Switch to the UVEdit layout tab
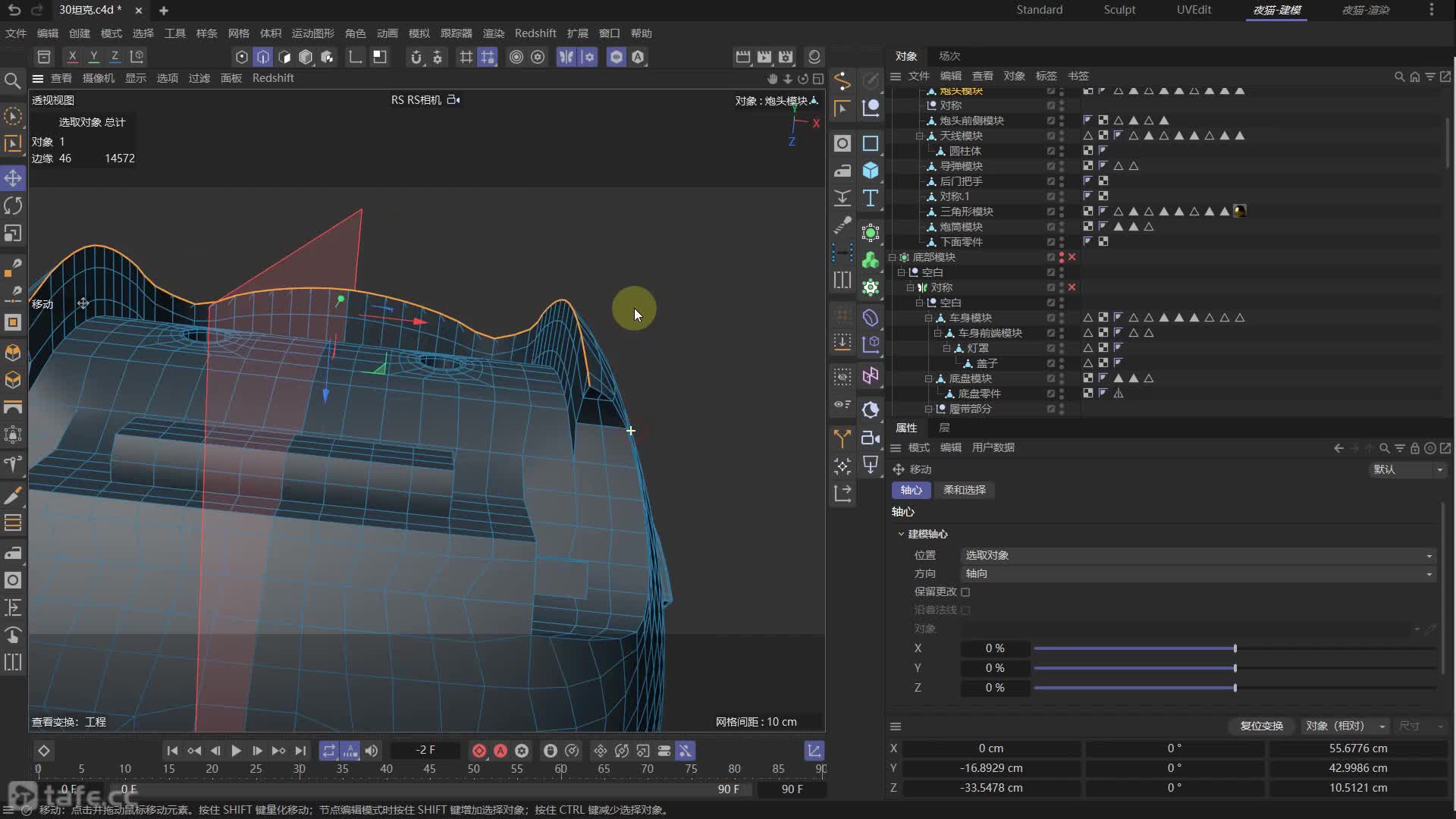 coord(1194,10)
